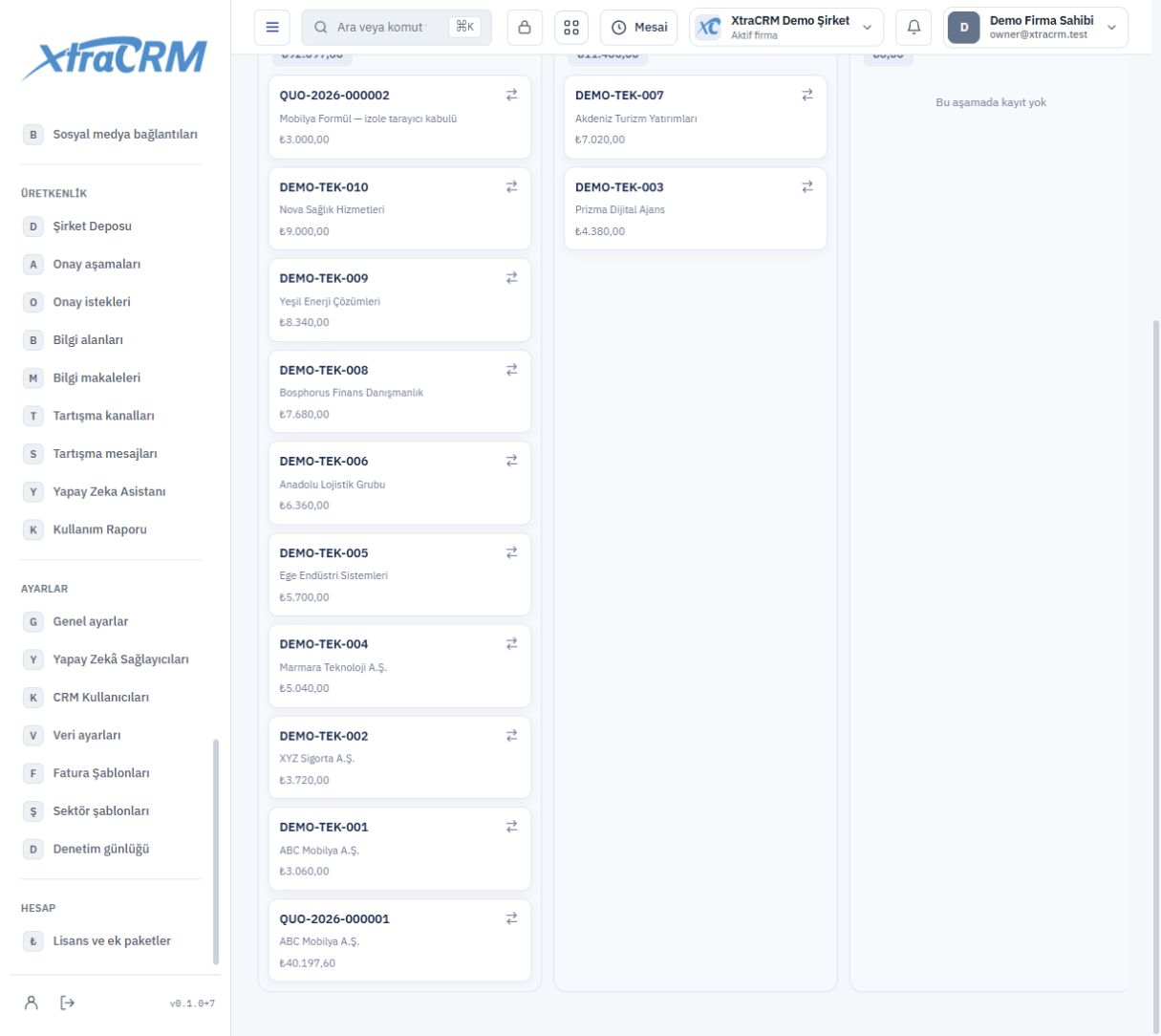This screenshot has height=1036, width=1161.
Task: Click transfer arrows icon on DEMO-TEK-004
Action: [x=511, y=643]
